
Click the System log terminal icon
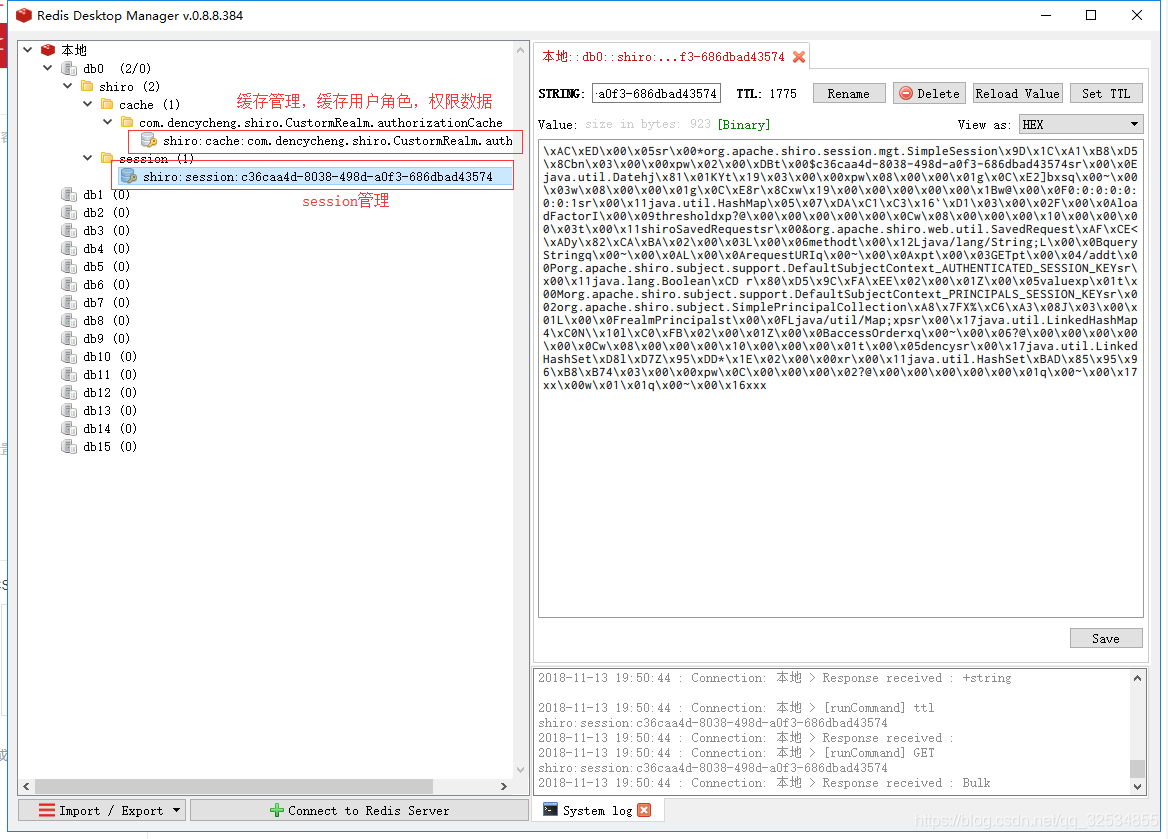tap(550, 810)
